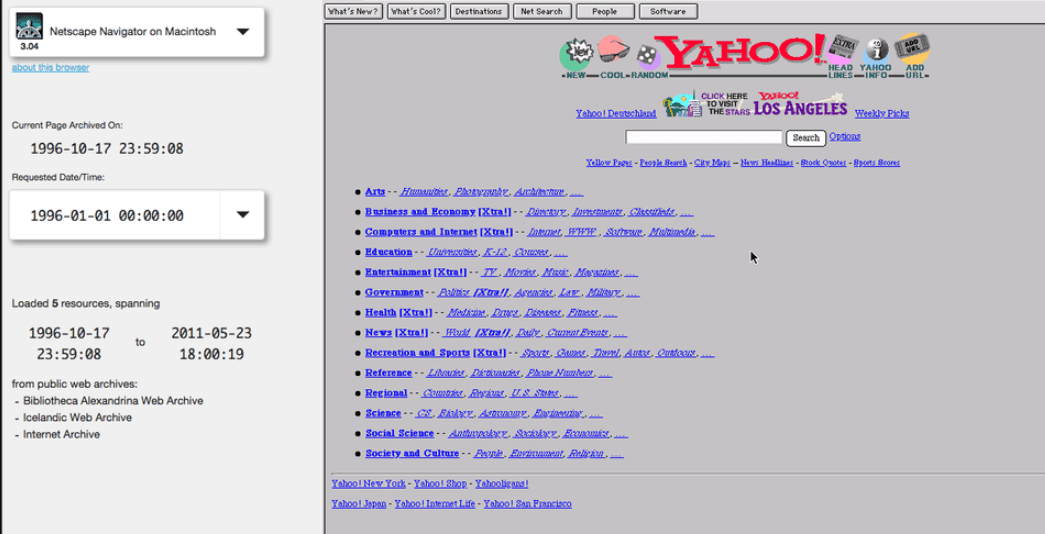
Task: Open the Health category link
Action: point(381,313)
